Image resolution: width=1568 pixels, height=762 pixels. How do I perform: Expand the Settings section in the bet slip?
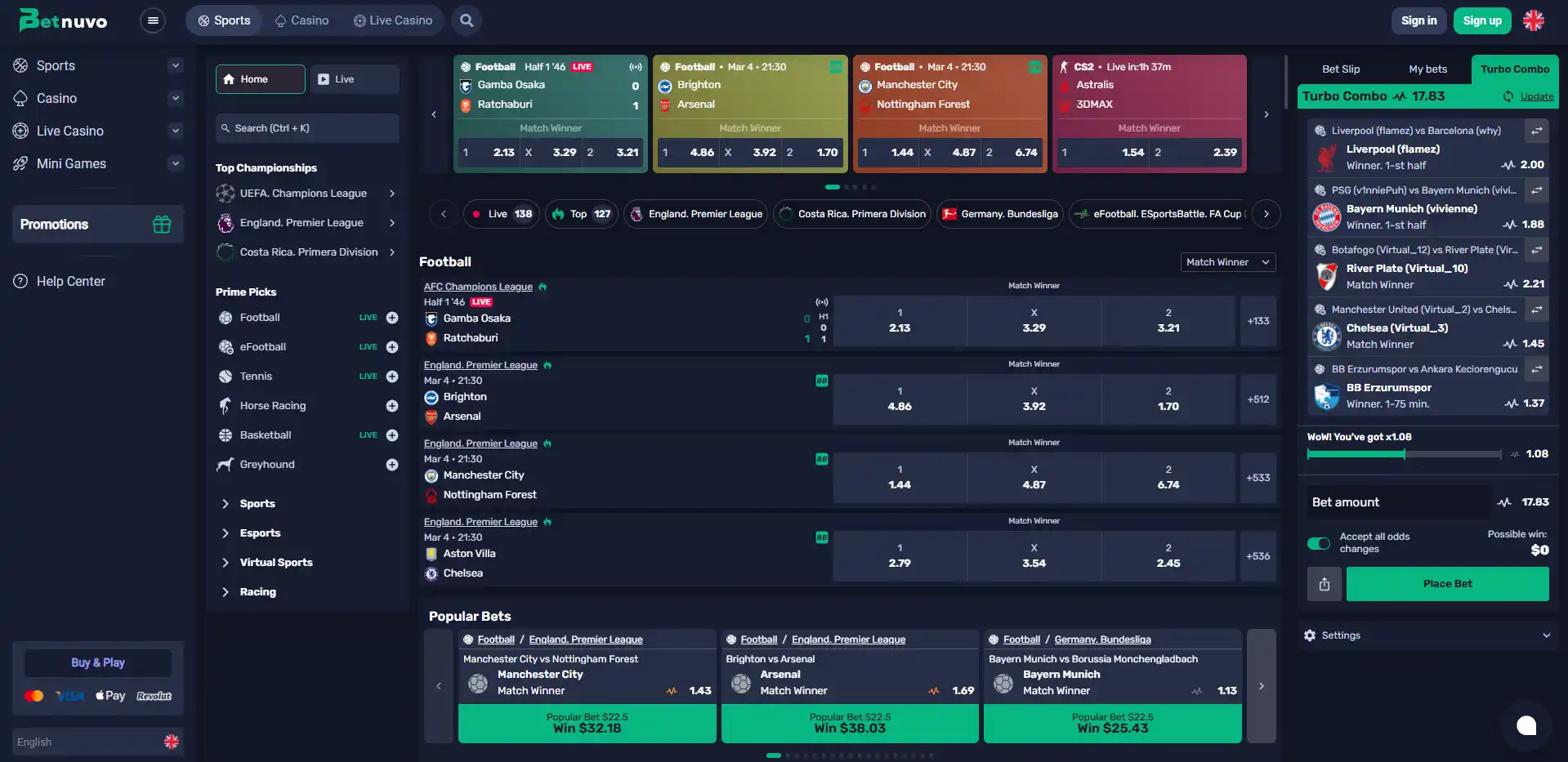[1427, 635]
